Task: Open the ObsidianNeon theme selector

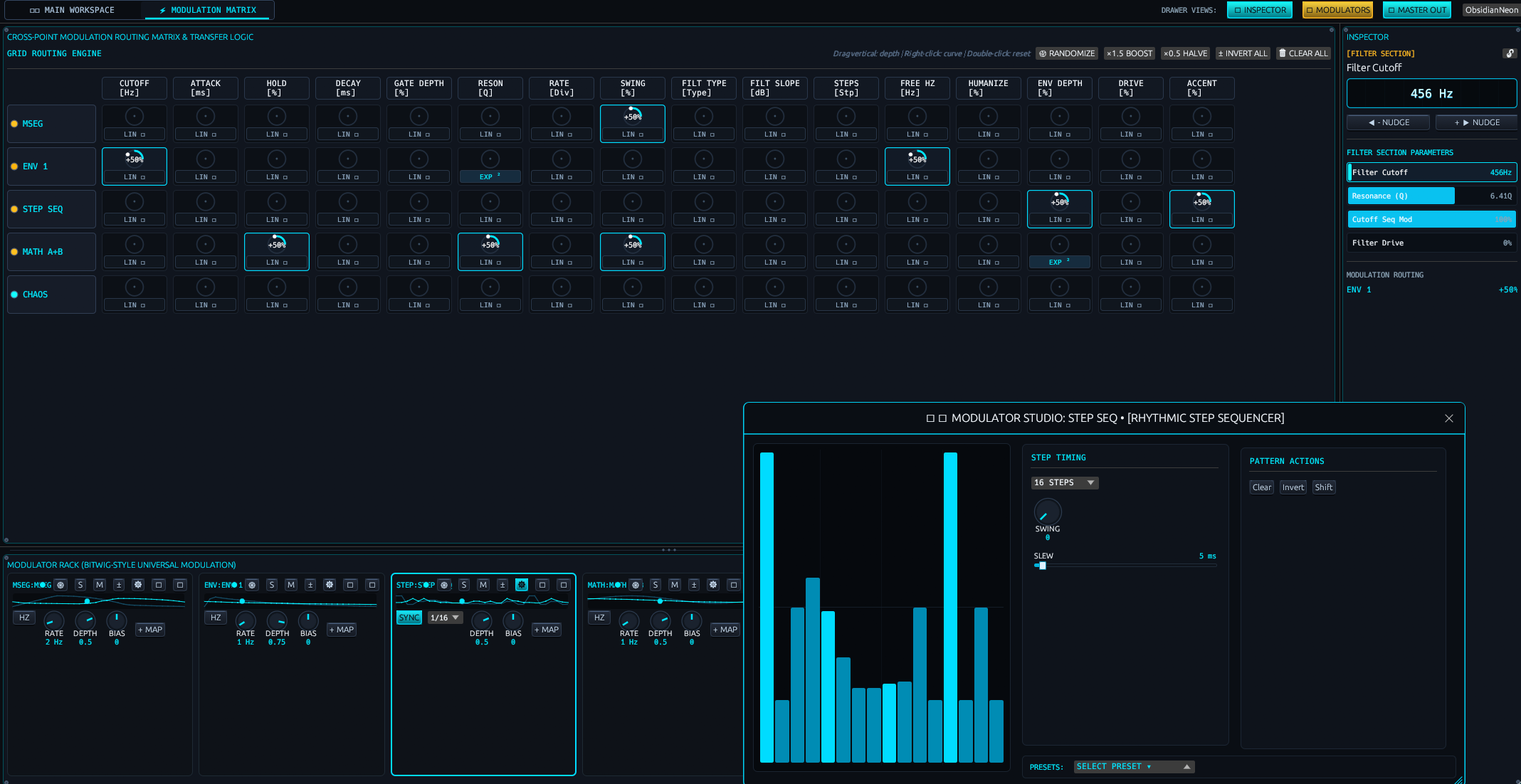Action: 1491,10
